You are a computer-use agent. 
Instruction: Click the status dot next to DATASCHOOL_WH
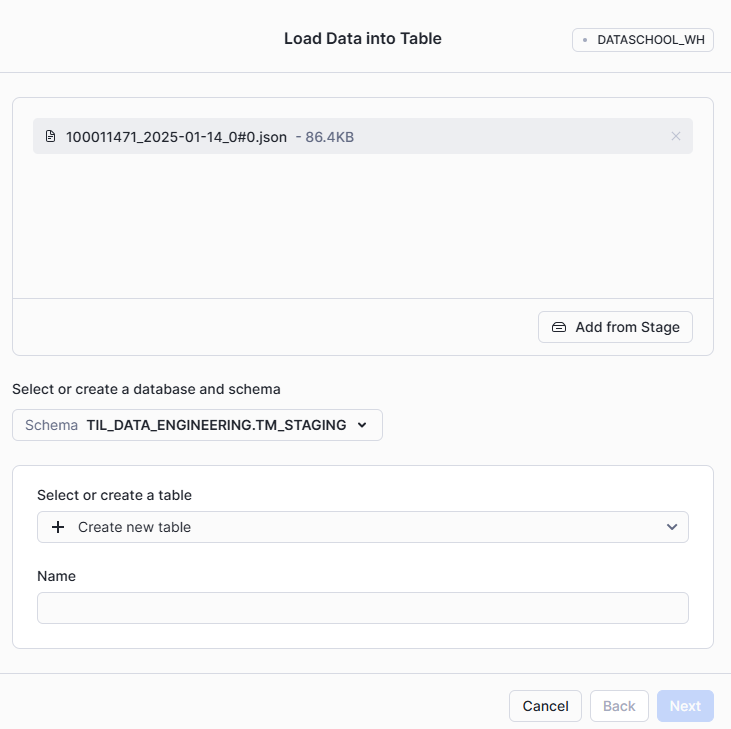[x=585, y=40]
